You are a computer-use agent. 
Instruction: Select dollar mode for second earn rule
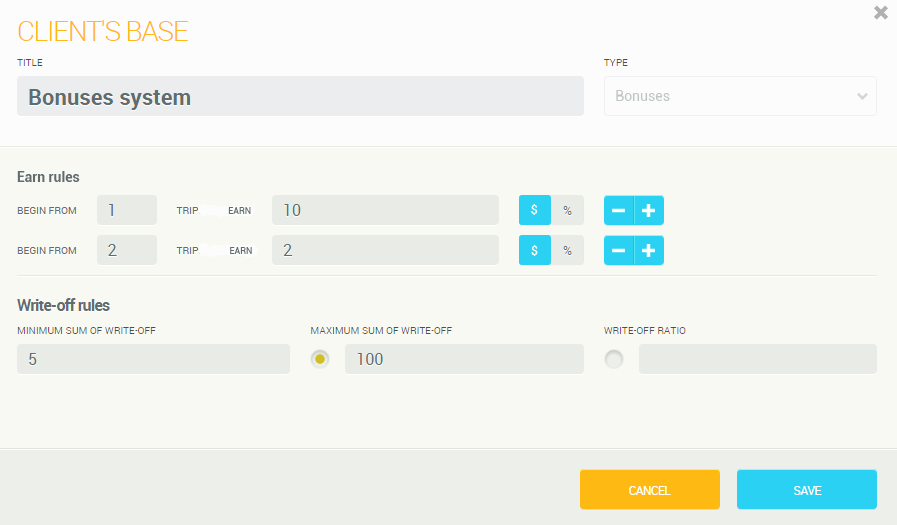pos(535,250)
